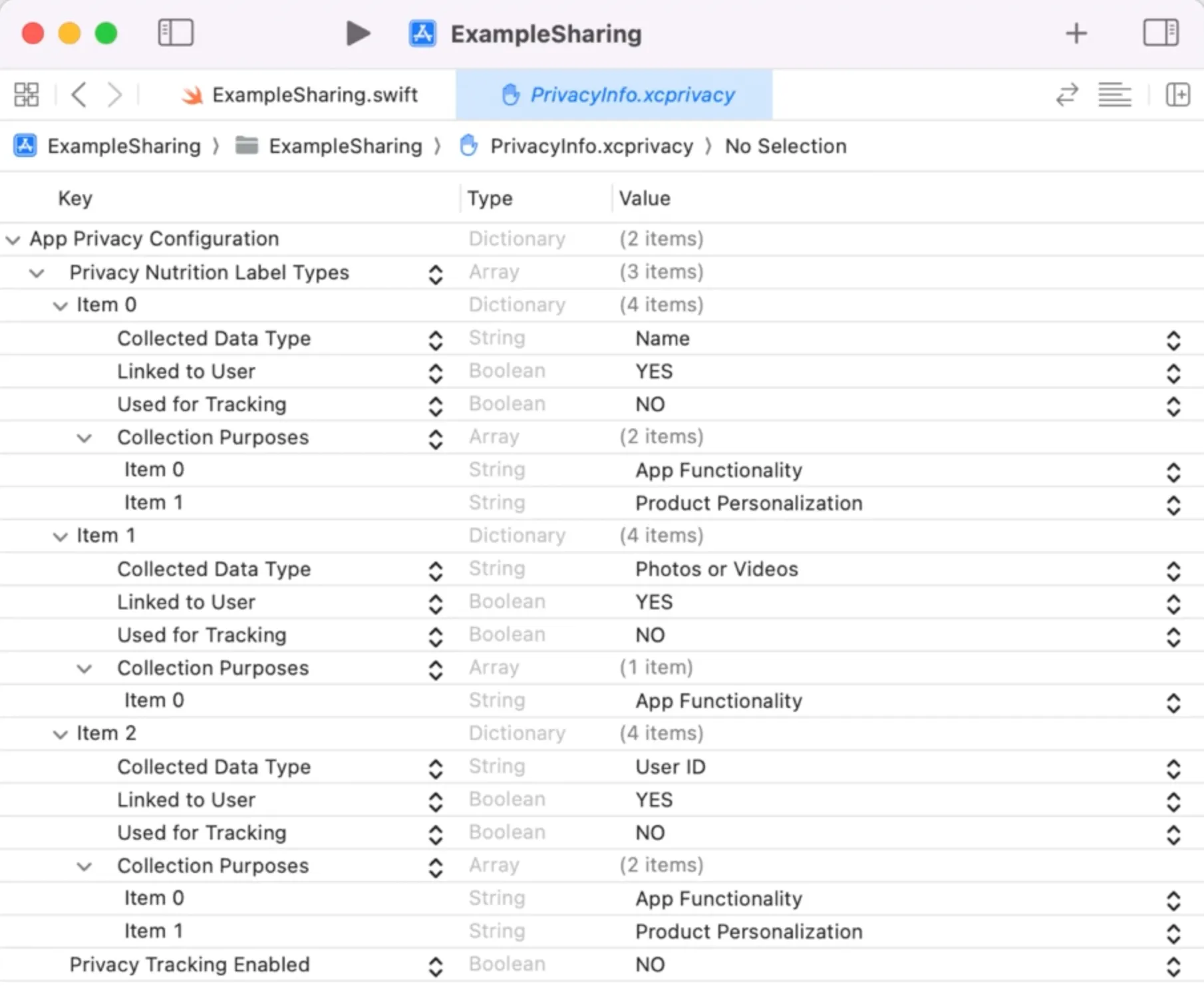The image size is (1204, 986).
Task: Collapse the first Item 0 dictionary
Action: point(61,306)
